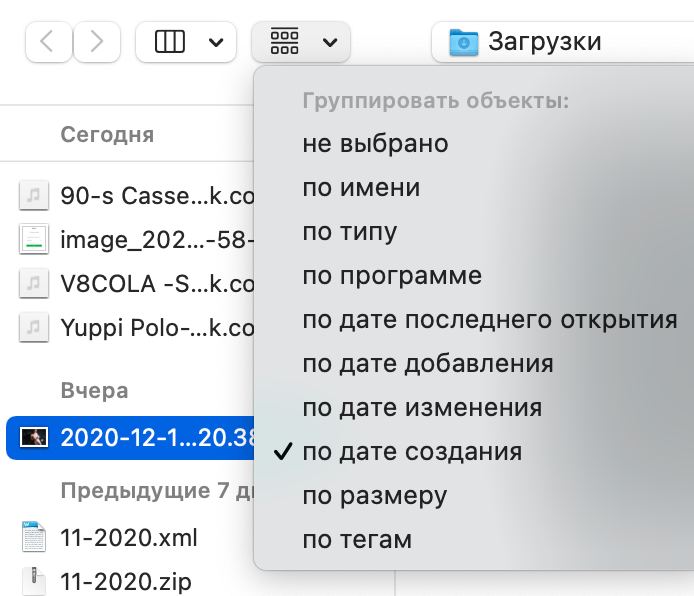Click the 11-2020.xml document icon
Screen dimensions: 694x596
(34, 537)
